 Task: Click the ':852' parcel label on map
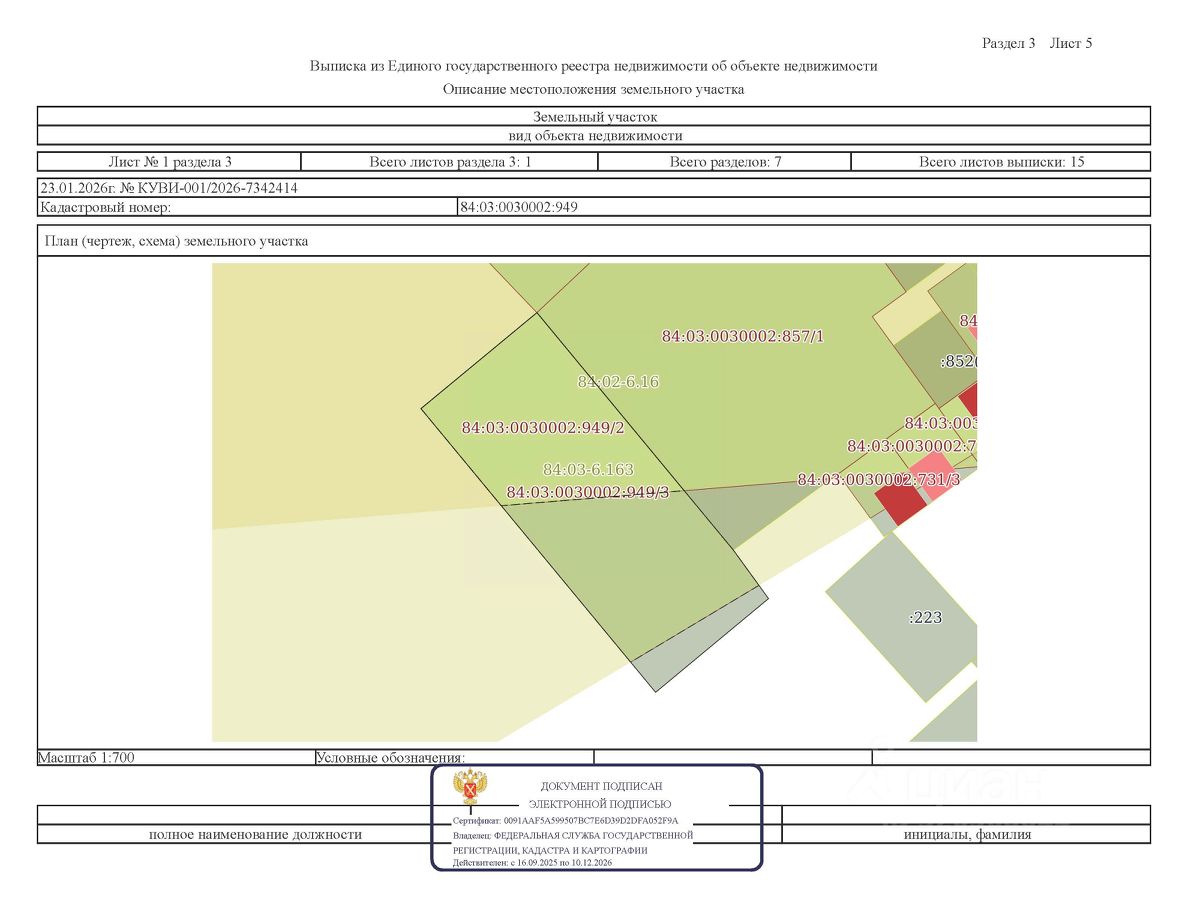tap(958, 361)
